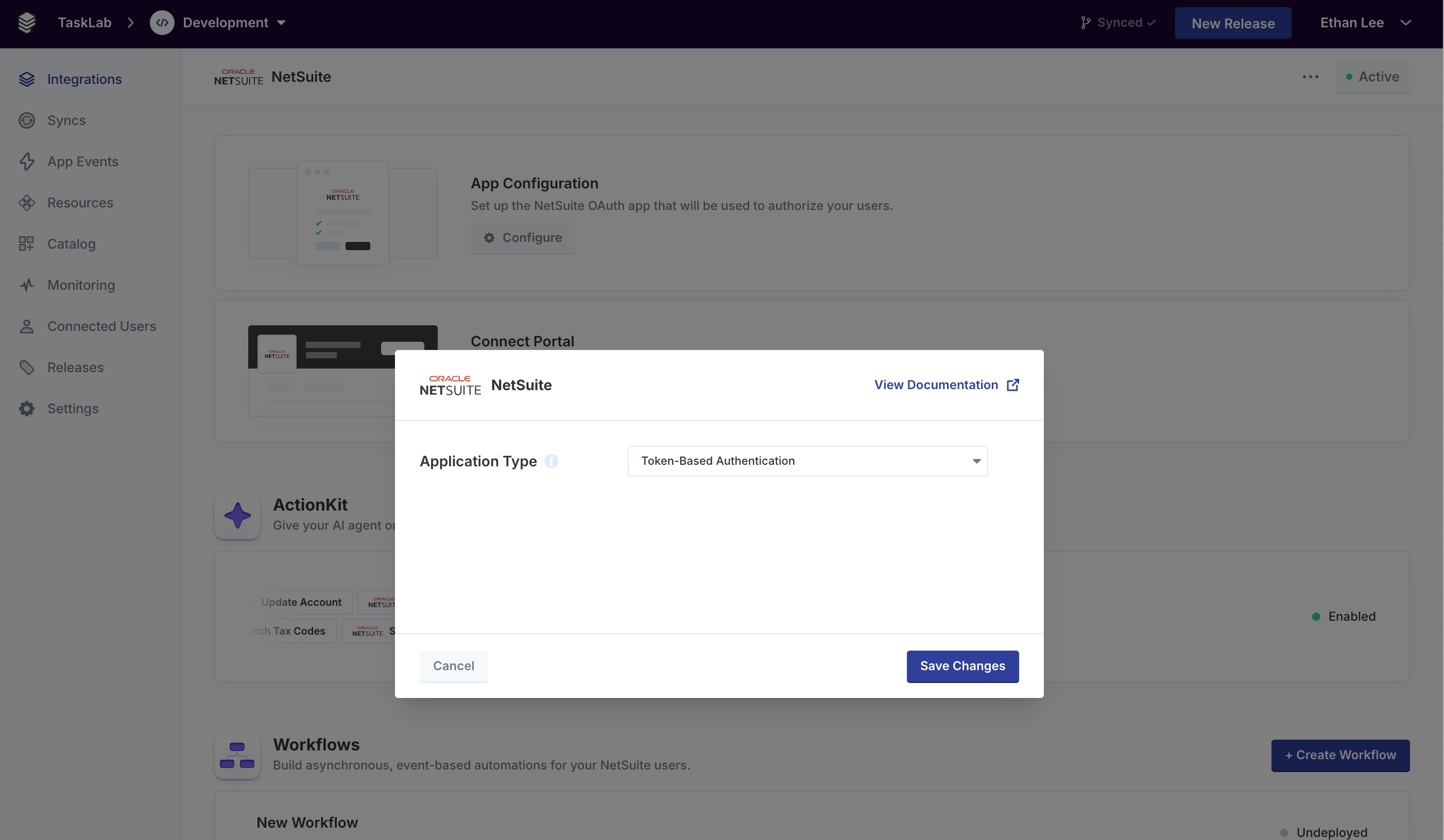
Task: Open the Token-Based Authentication dropdown
Action: [807, 461]
